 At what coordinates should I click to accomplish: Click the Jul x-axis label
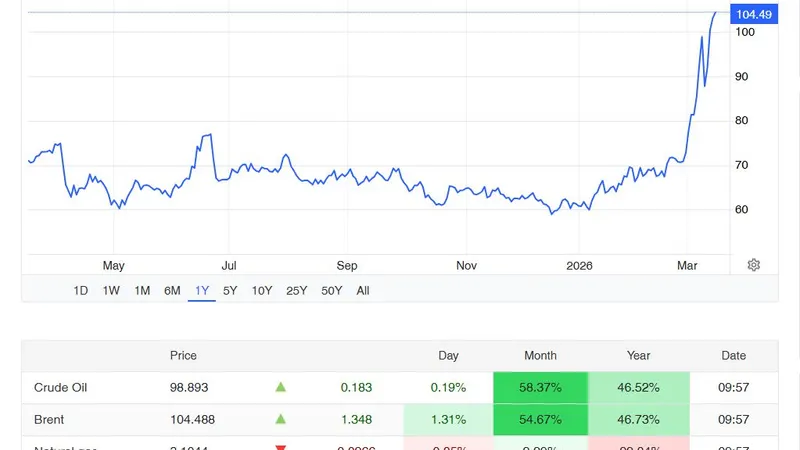coord(229,266)
